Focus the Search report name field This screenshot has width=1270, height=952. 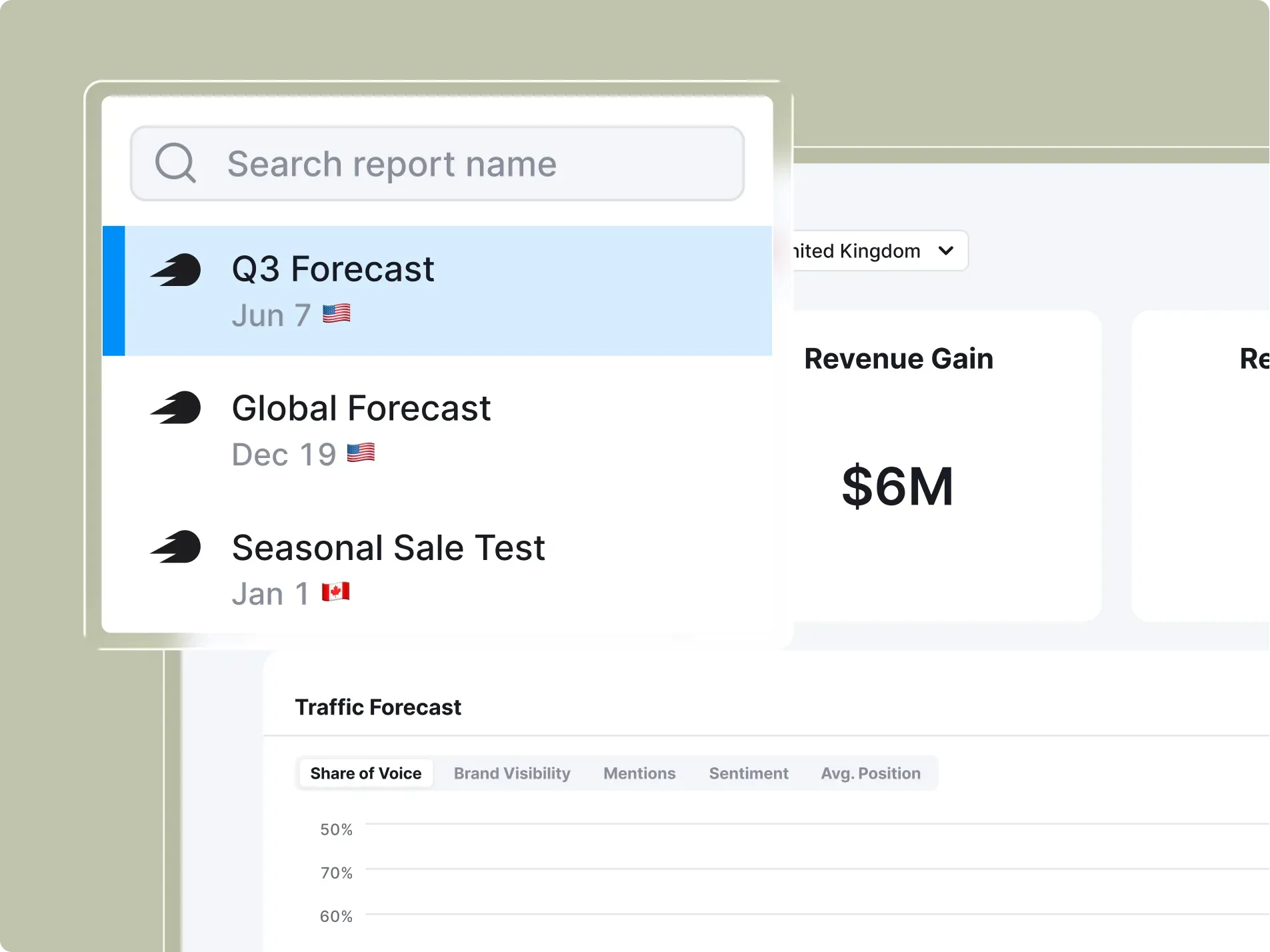pos(437,163)
